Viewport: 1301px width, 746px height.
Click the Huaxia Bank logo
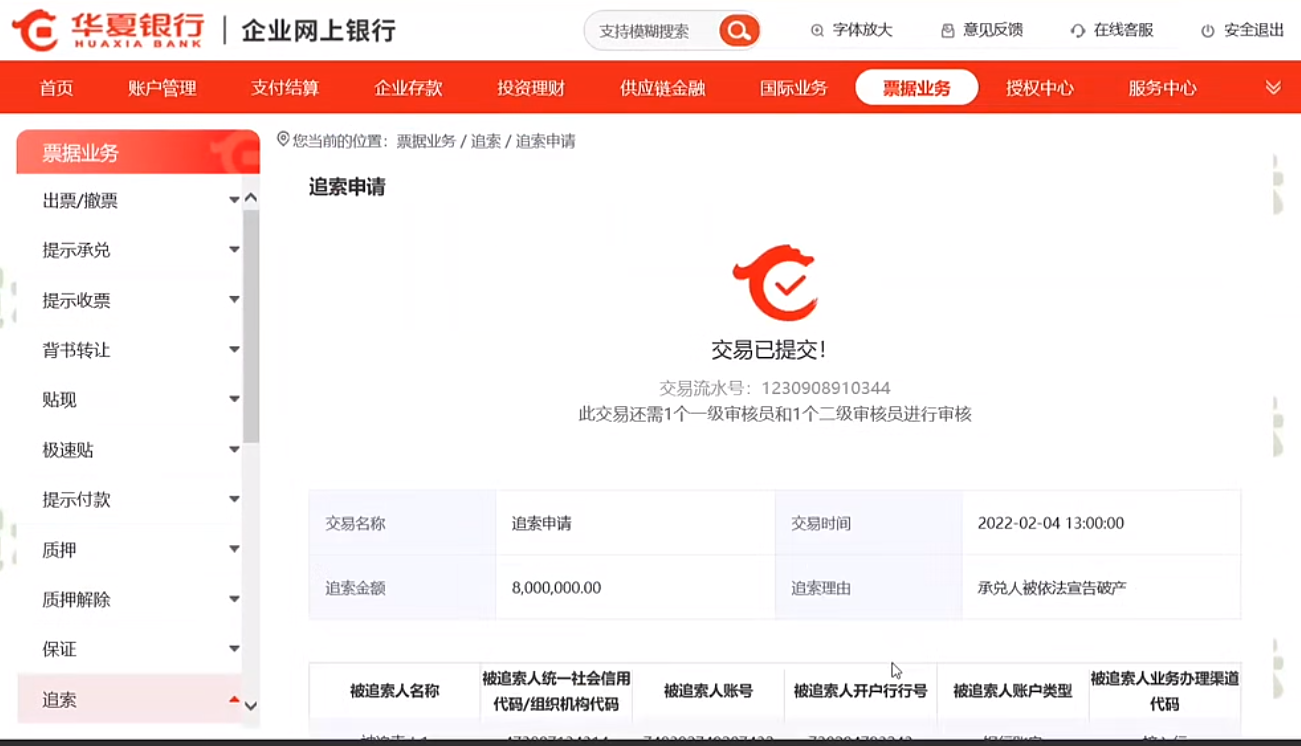point(108,30)
